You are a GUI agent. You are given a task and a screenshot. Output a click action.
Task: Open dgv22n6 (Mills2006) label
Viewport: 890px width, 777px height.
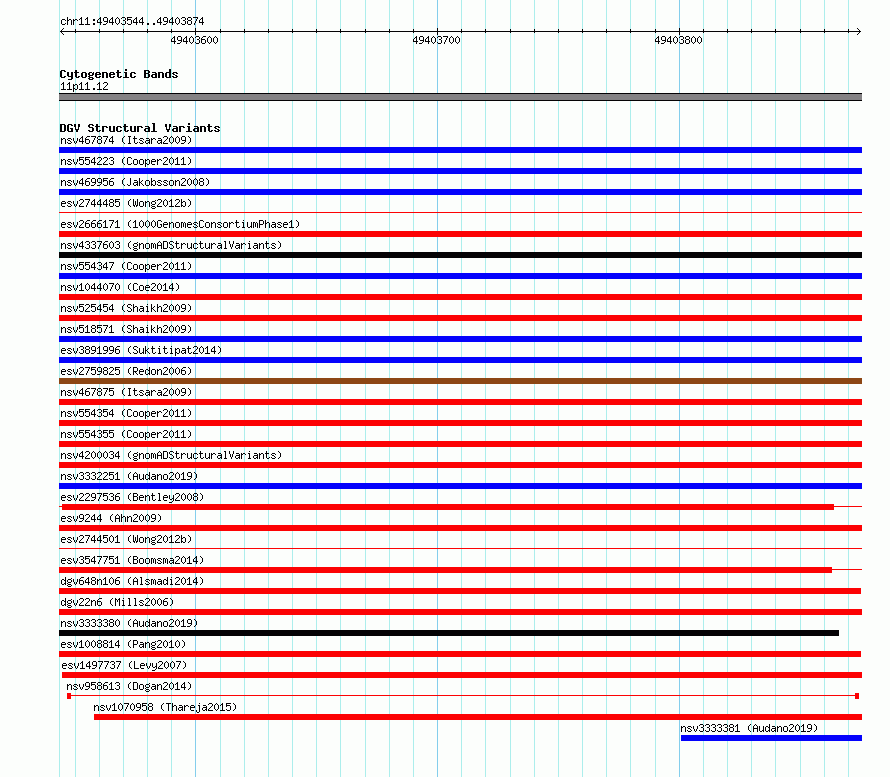117,602
